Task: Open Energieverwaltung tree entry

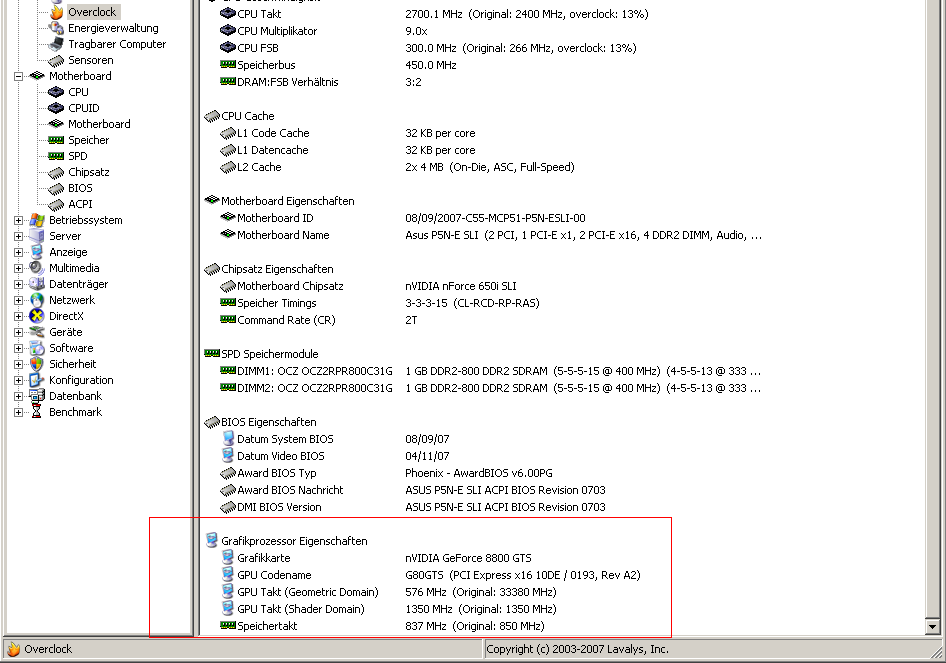Action: click(x=113, y=28)
